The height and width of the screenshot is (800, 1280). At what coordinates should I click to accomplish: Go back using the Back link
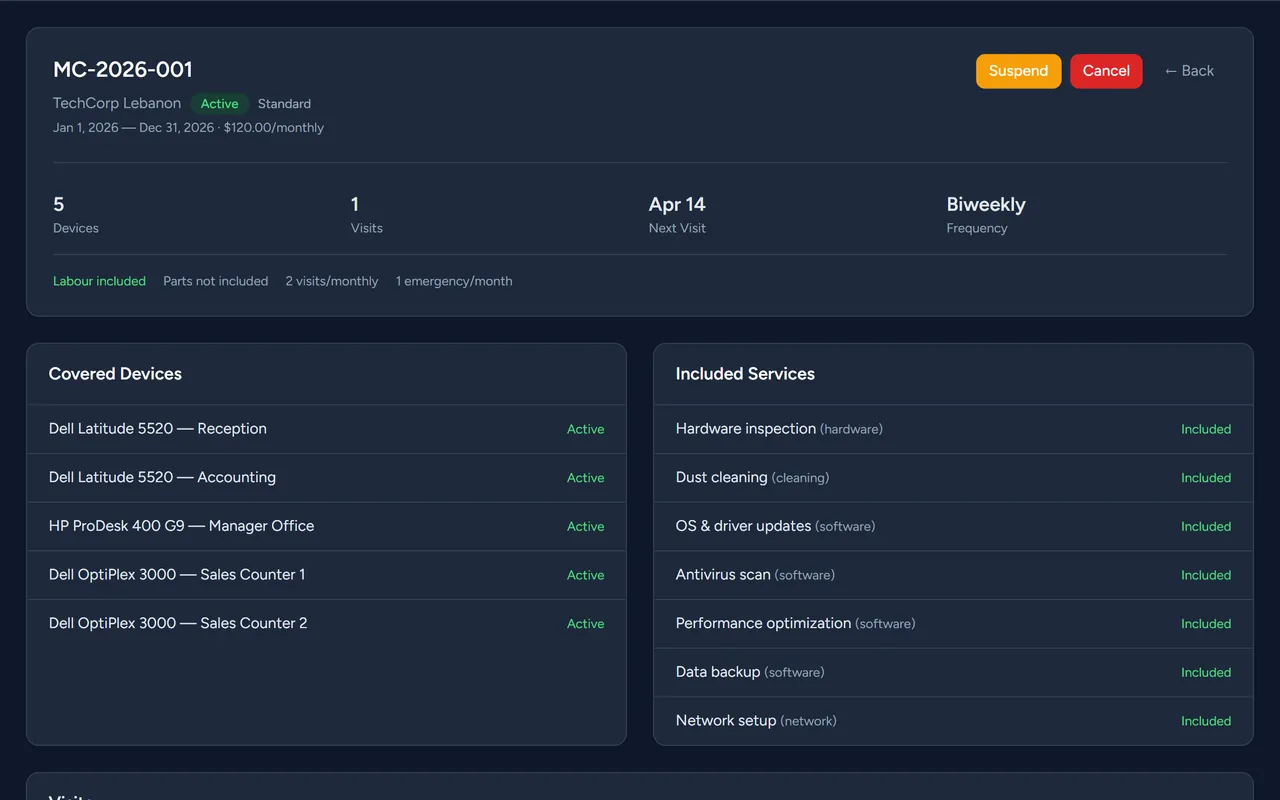(1189, 71)
